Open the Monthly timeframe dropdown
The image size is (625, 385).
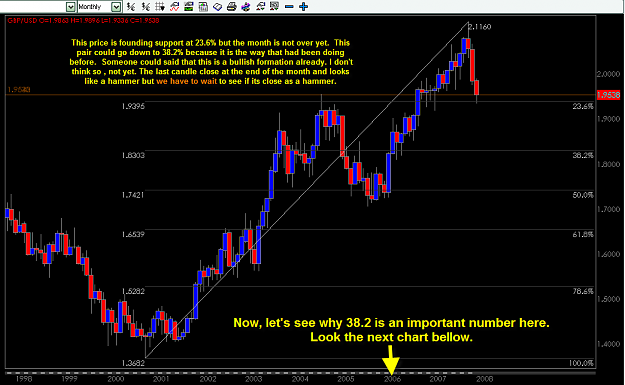(x=116, y=7)
